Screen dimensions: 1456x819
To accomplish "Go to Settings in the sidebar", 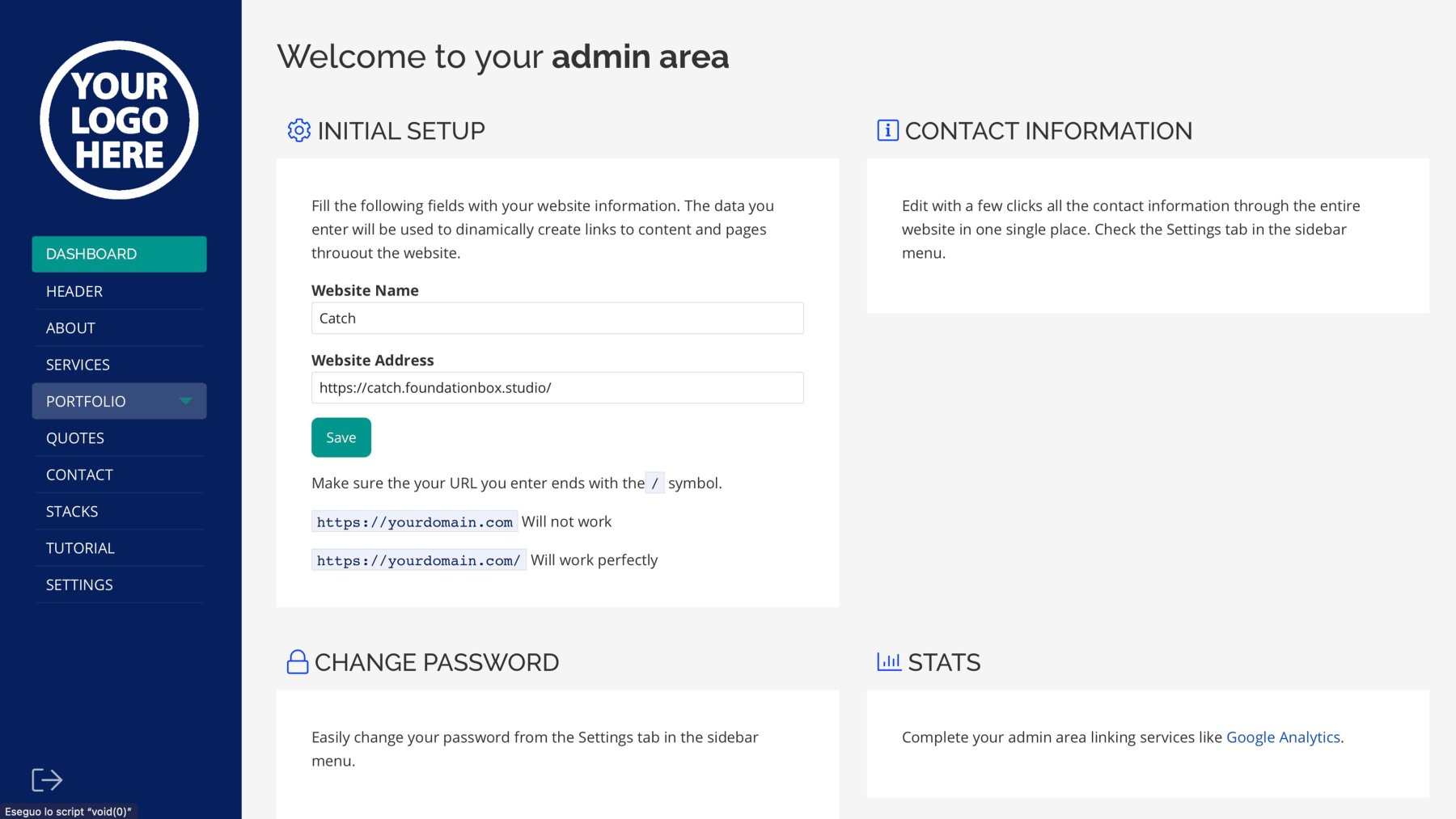I will 79,585.
